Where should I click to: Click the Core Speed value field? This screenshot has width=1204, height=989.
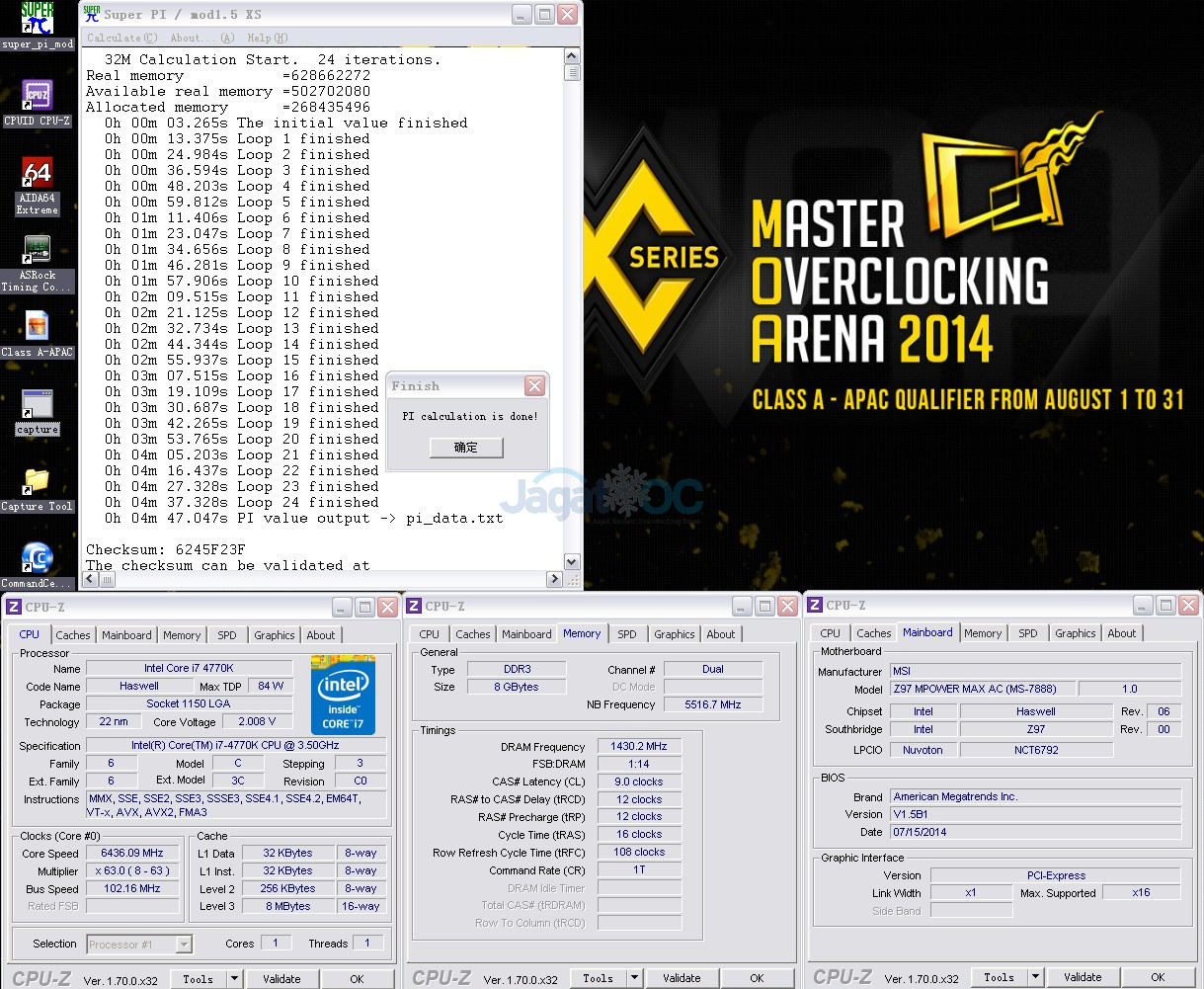click(x=132, y=853)
